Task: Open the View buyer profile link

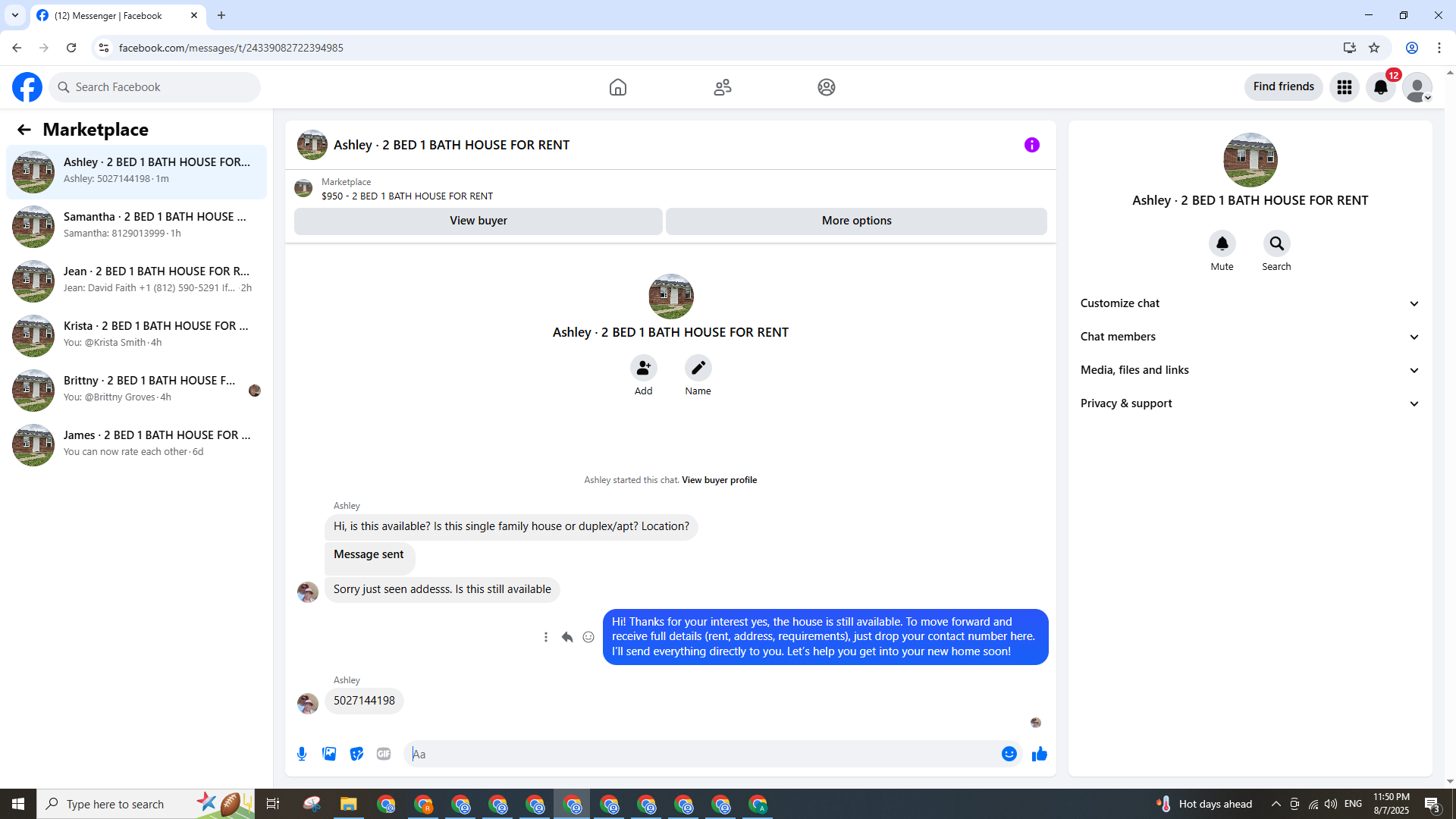Action: (x=719, y=480)
